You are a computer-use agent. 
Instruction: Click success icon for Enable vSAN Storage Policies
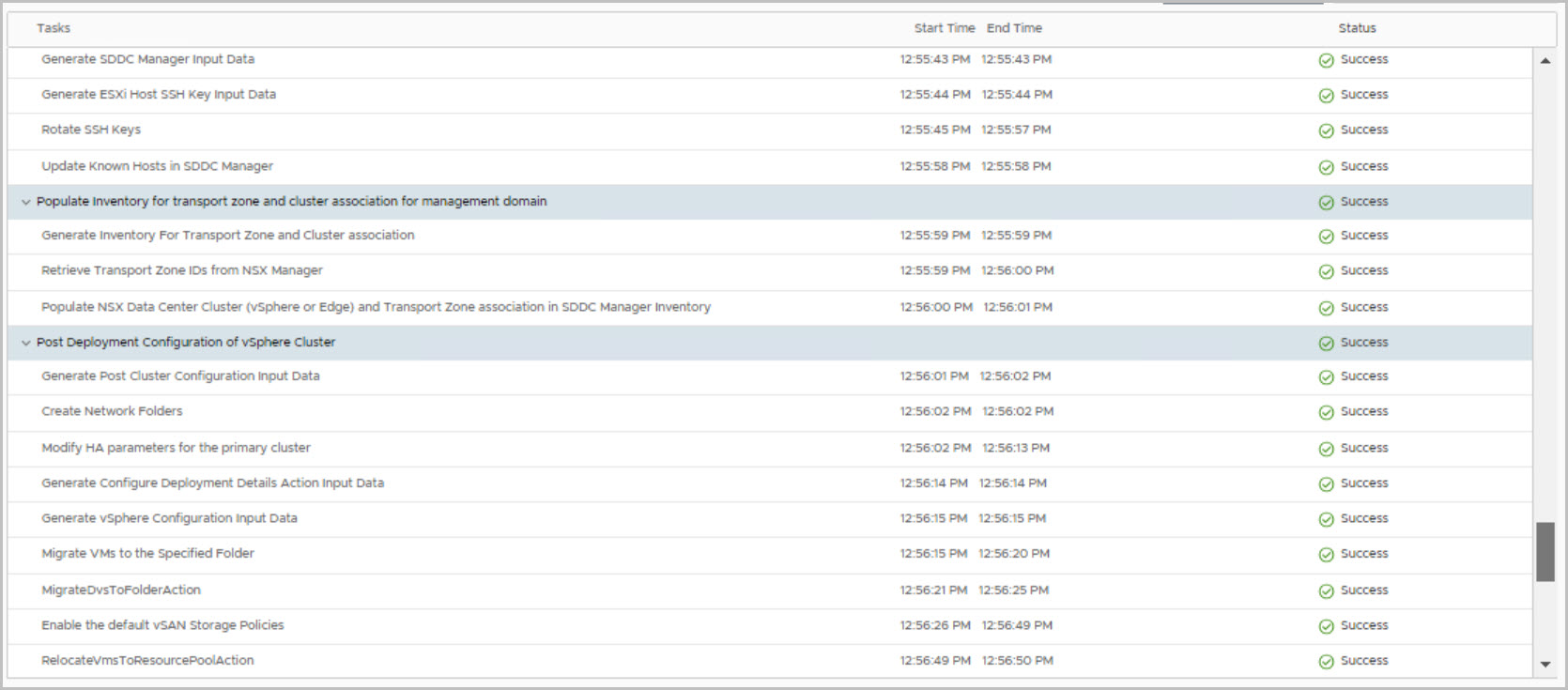[1326, 626]
